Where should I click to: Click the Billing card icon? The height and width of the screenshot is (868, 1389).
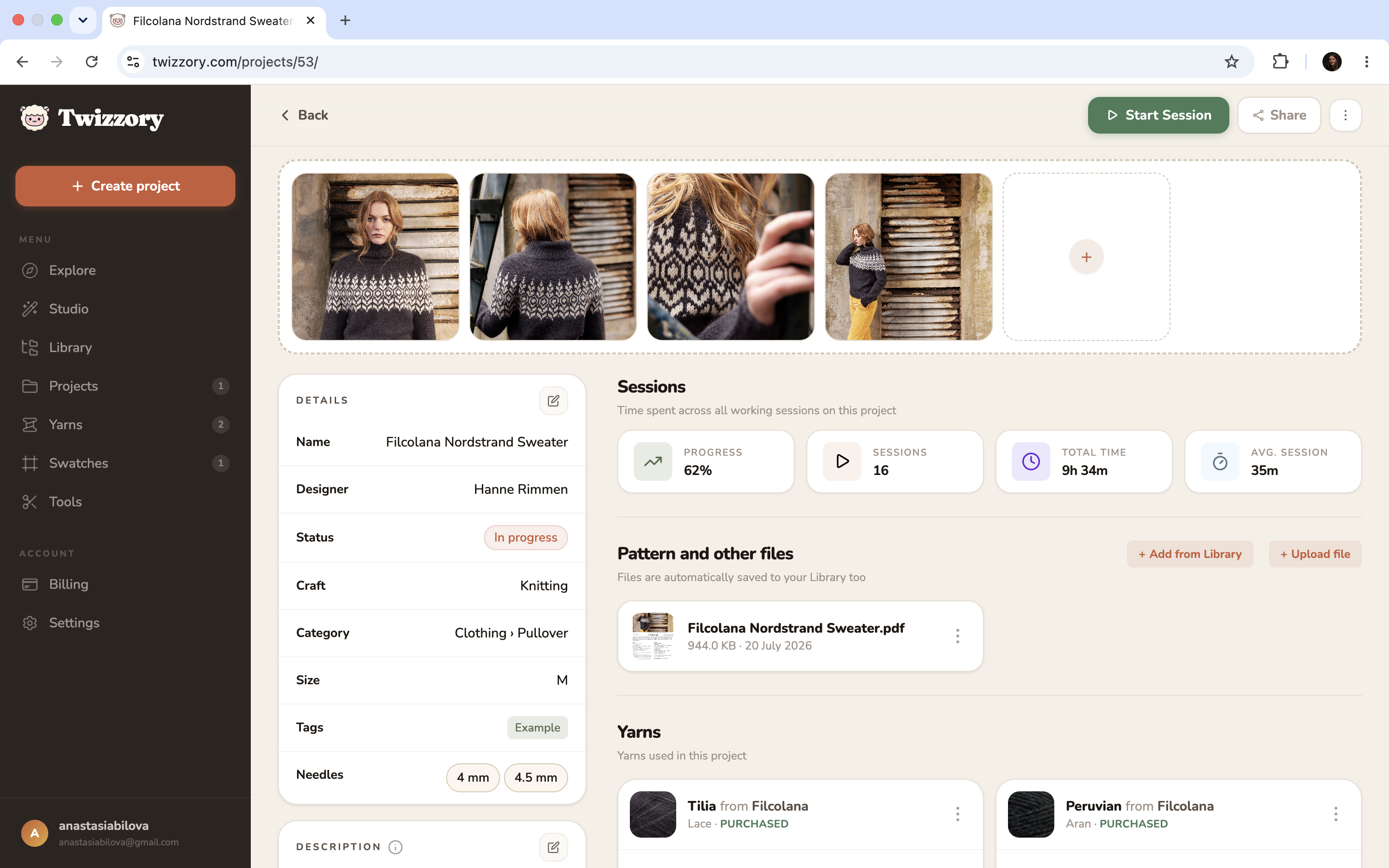(30, 584)
